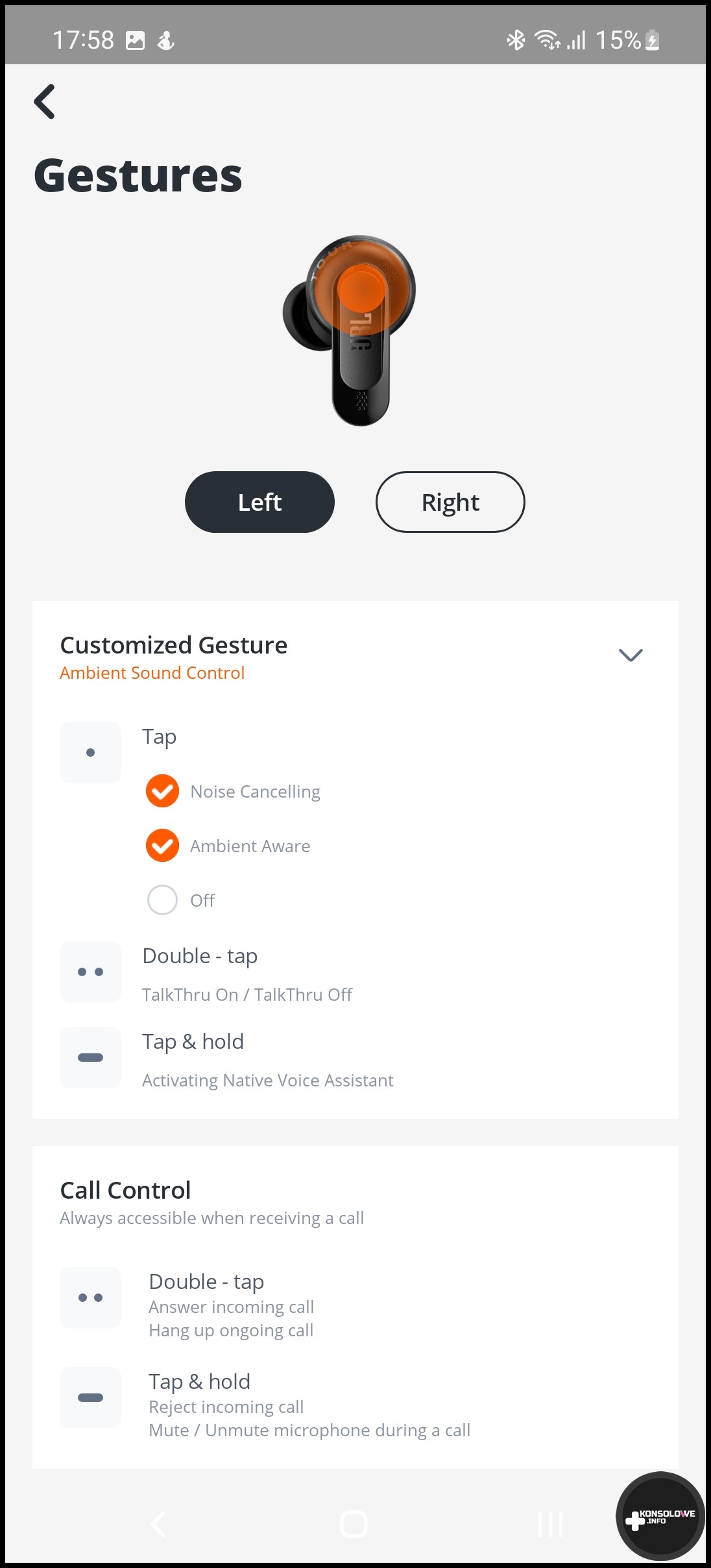The height and width of the screenshot is (1568, 711).
Task: Open Ambient Sound Control gesture selector
Action: point(152,673)
